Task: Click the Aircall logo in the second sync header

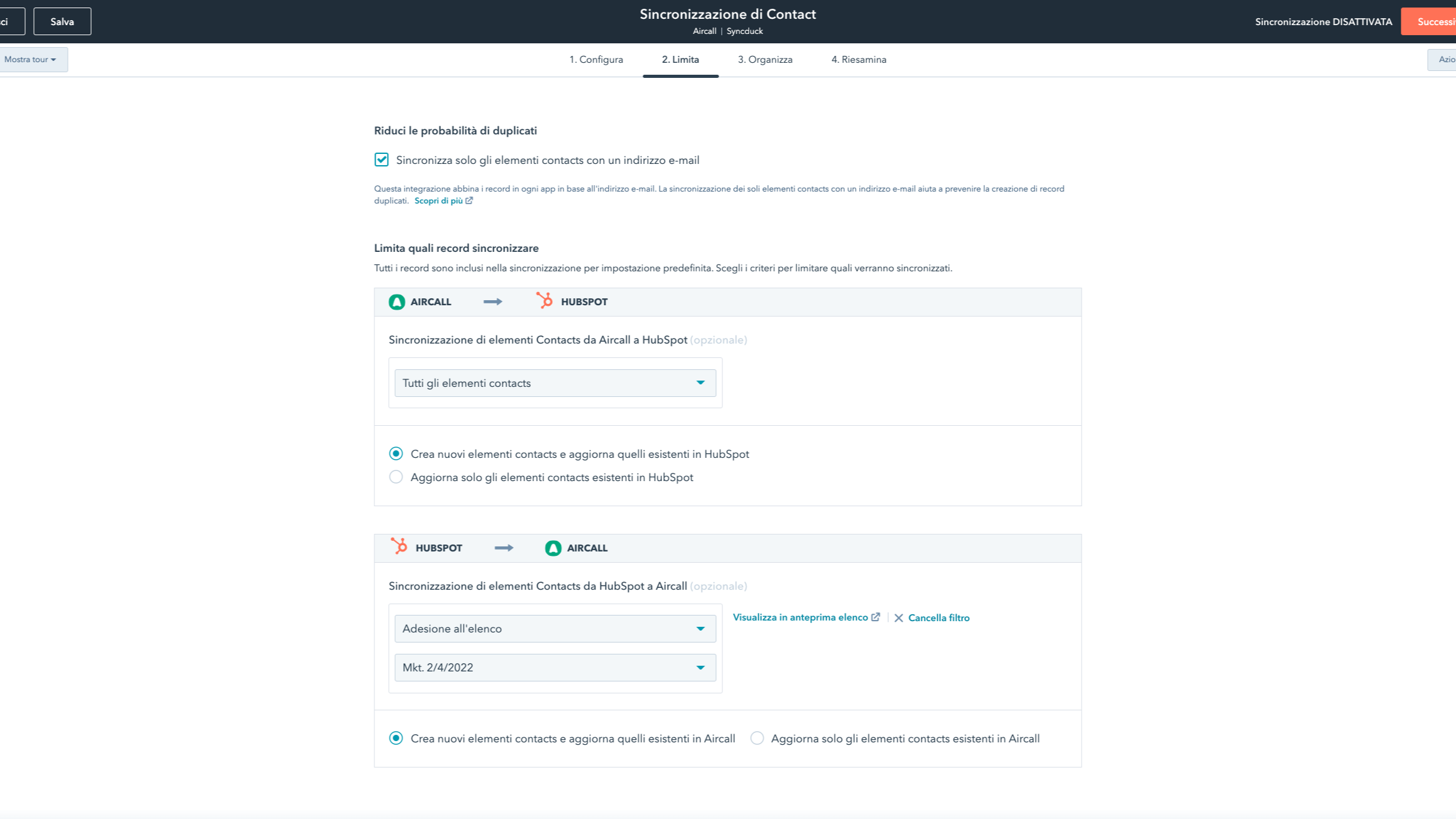Action: (553, 548)
